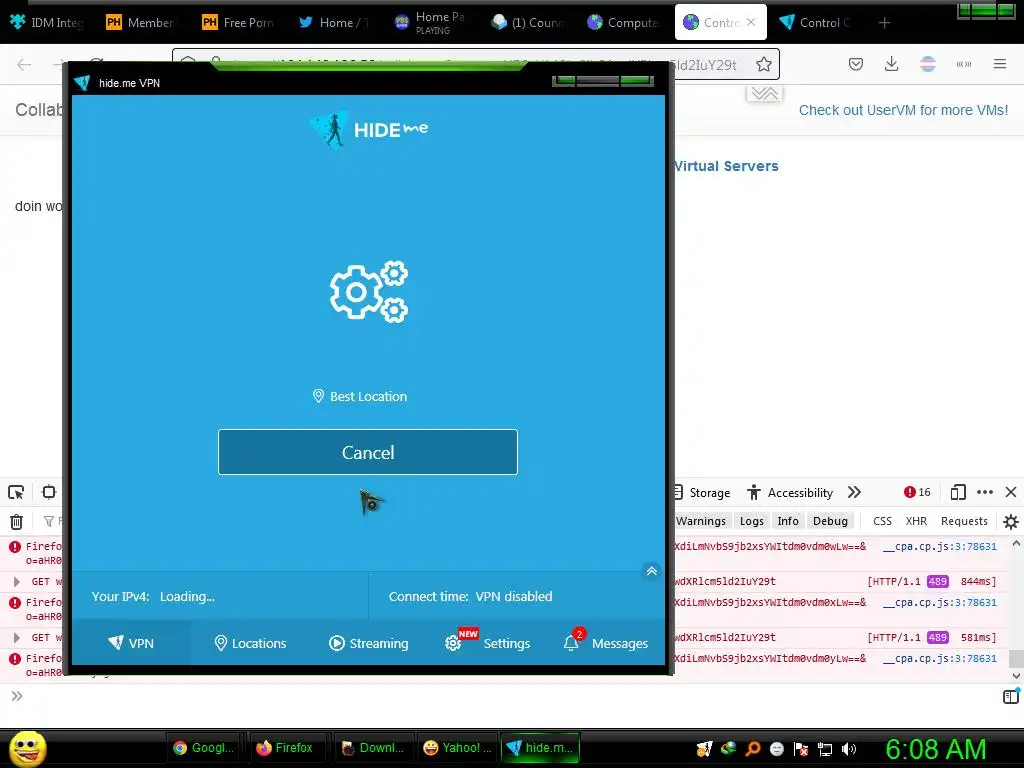
Task: Open the Messages tab with notification badge
Action: 606,643
